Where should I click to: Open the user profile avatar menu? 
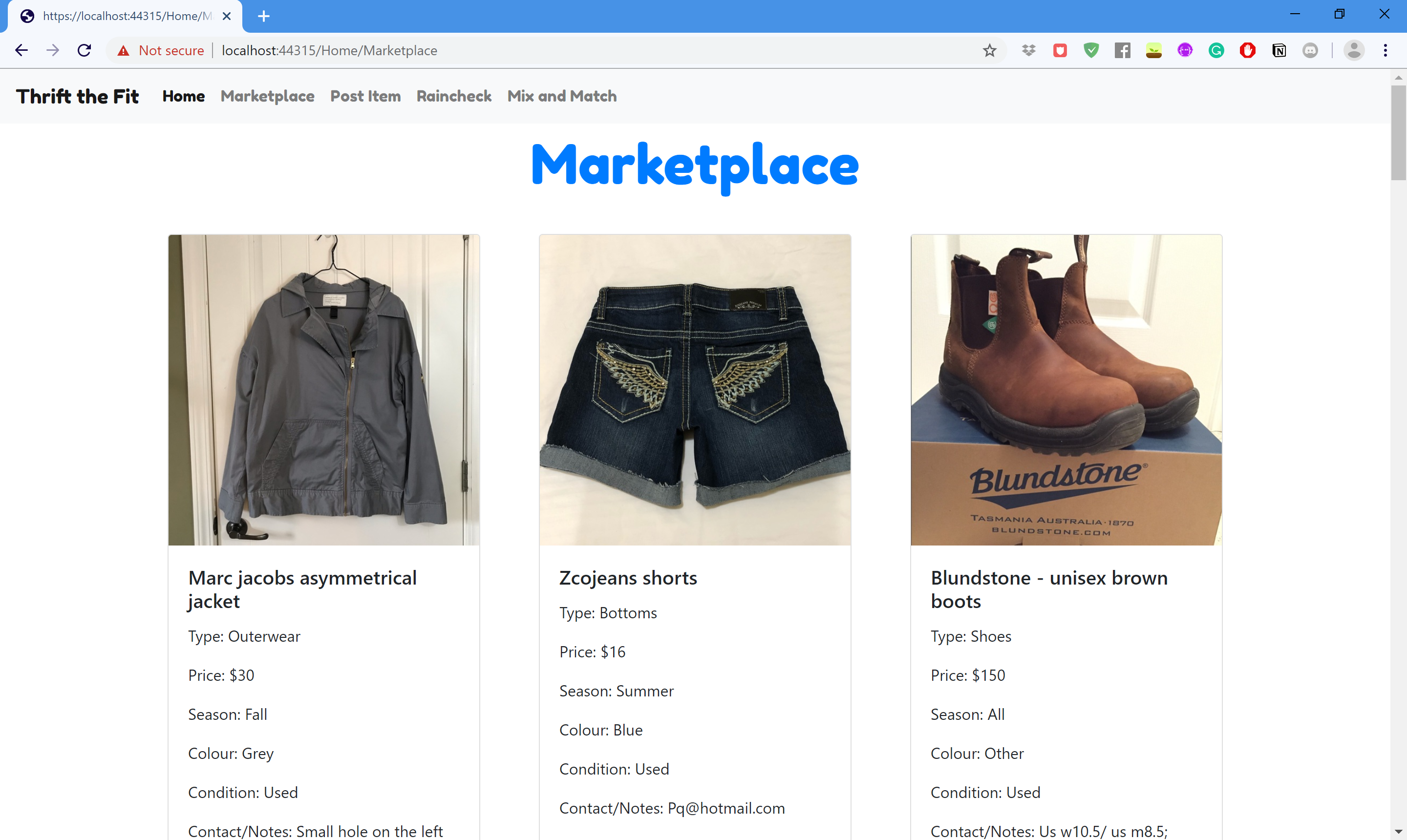1354,50
